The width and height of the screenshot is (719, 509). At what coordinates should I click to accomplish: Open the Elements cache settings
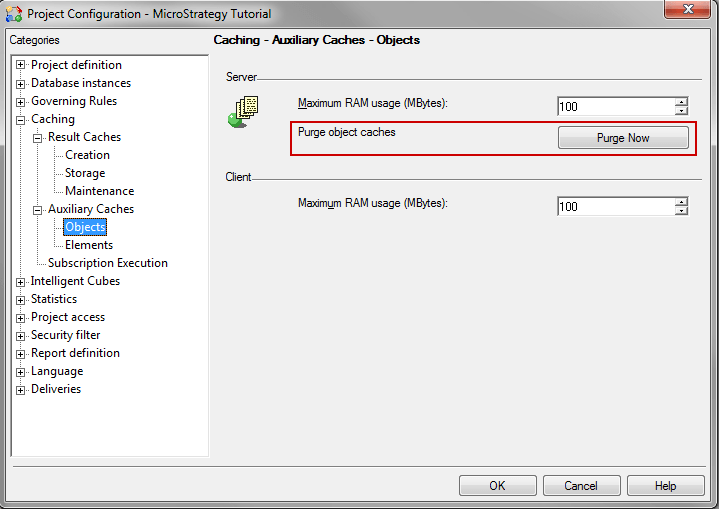[x=88, y=245]
